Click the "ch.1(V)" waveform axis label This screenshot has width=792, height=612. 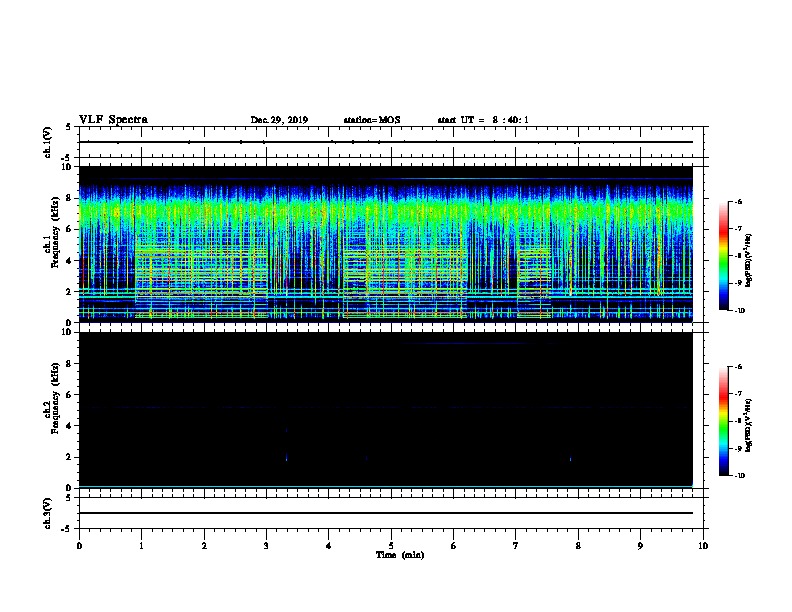click(x=48, y=142)
